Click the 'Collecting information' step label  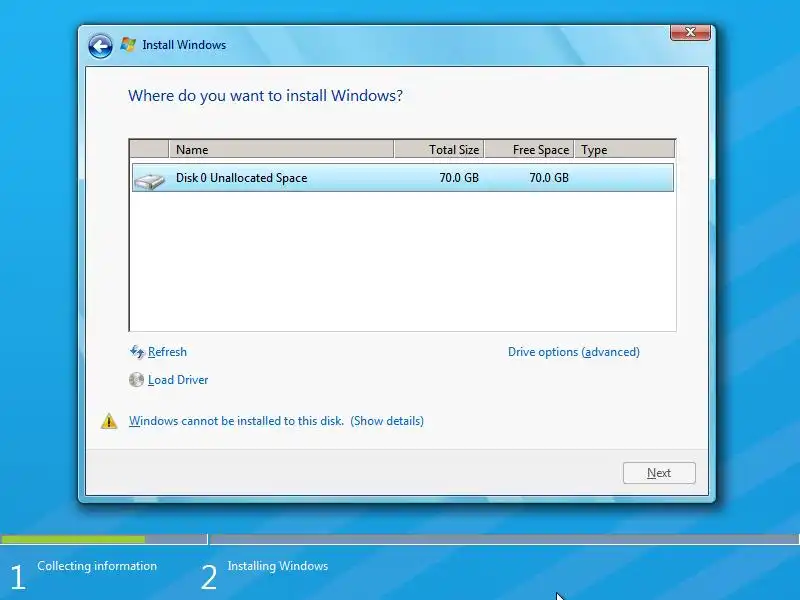coord(97,566)
